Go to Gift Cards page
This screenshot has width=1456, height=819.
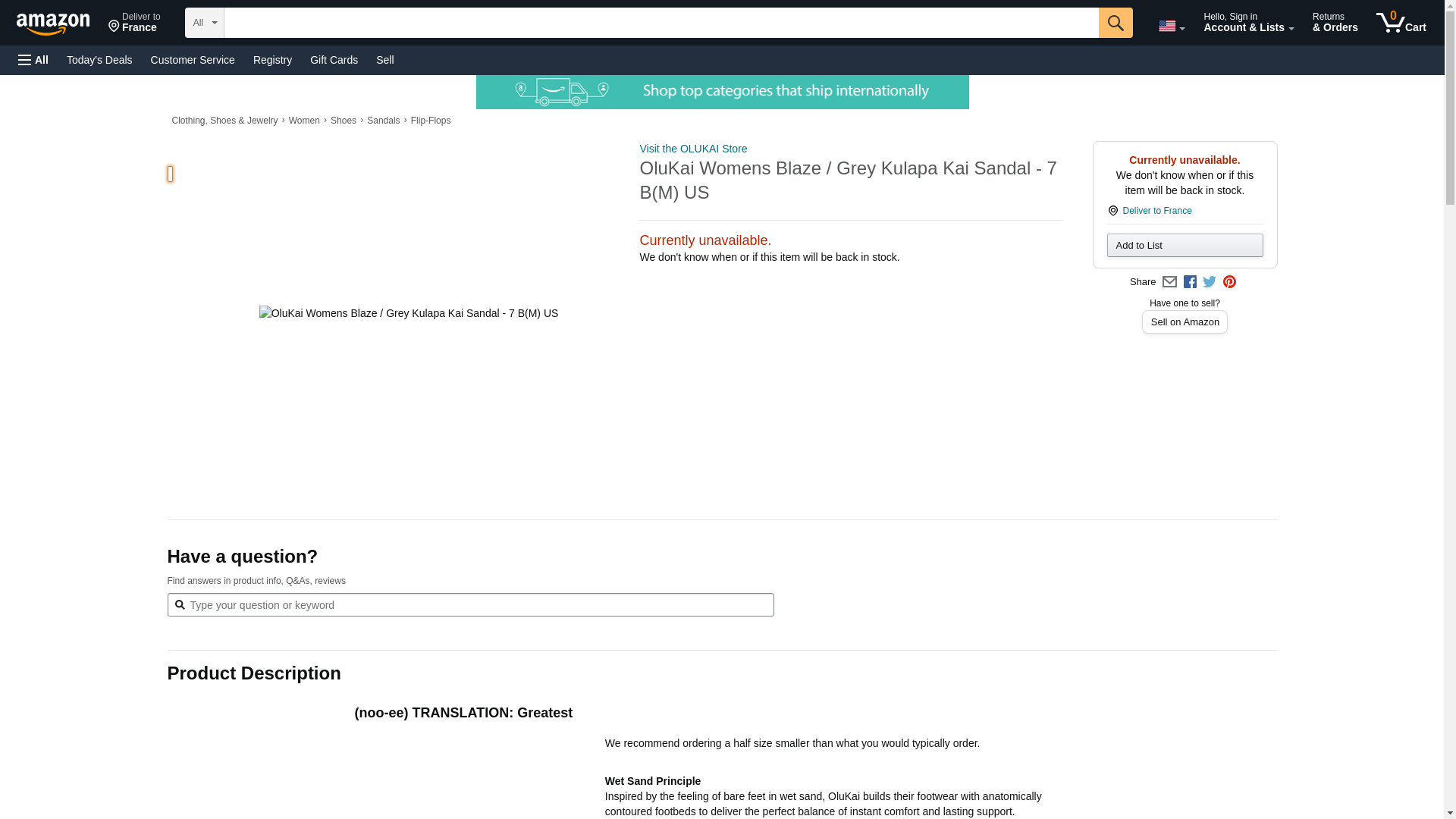point(334,60)
